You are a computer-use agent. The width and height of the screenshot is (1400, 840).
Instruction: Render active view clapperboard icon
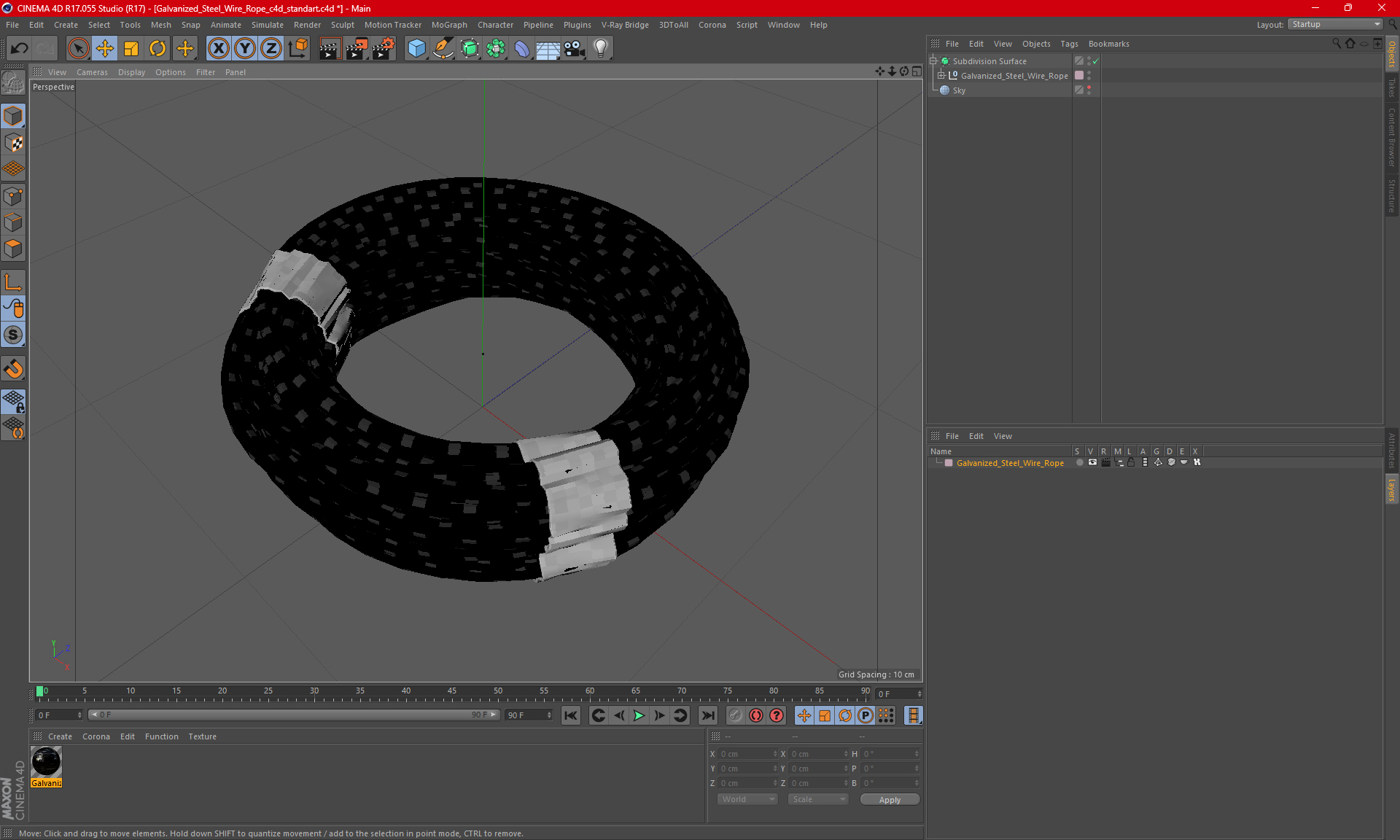tap(330, 48)
